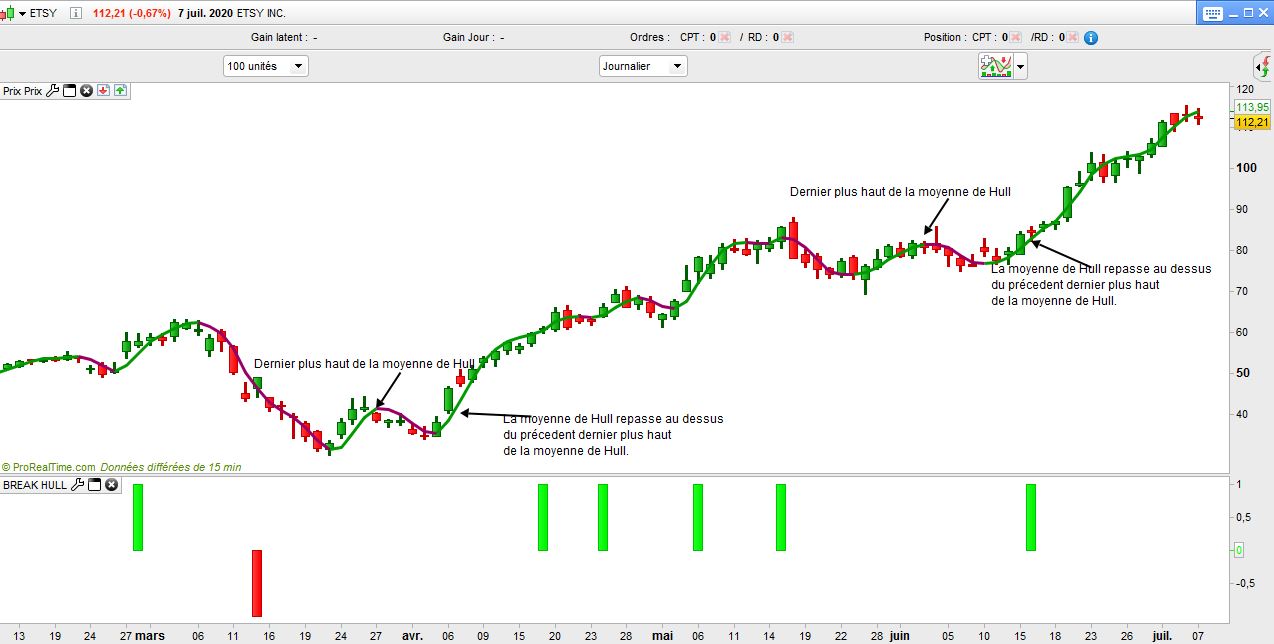Click the BREAK HULL panel label
1274x644 pixels.
tap(35, 485)
